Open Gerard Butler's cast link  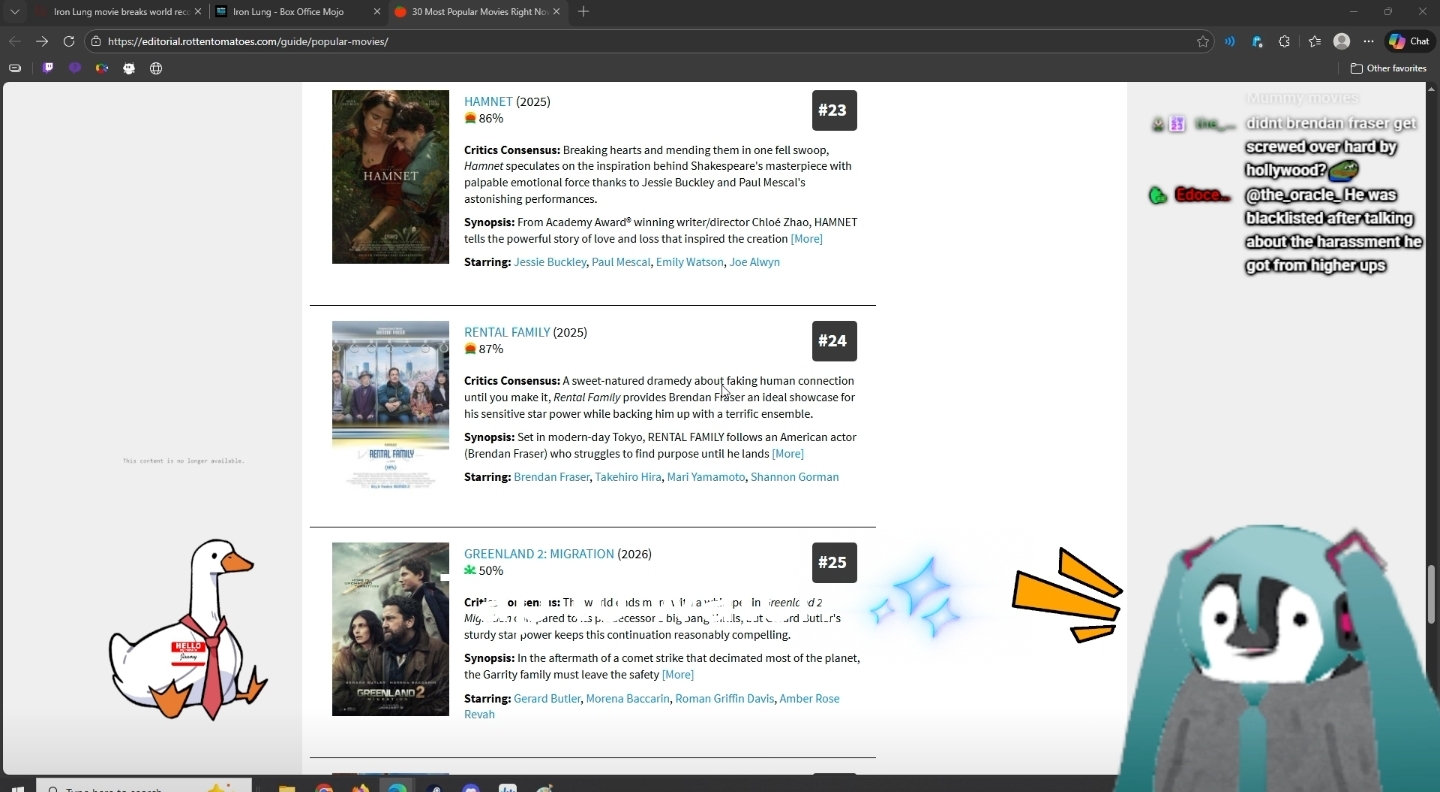(547, 699)
